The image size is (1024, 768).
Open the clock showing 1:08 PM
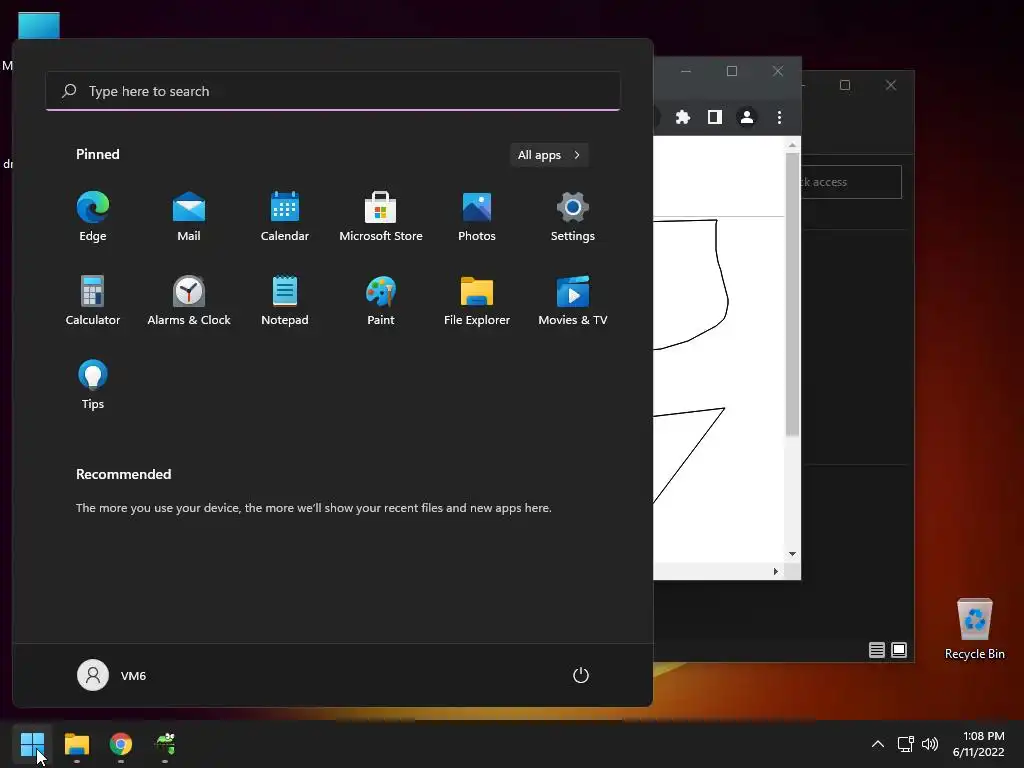point(978,744)
